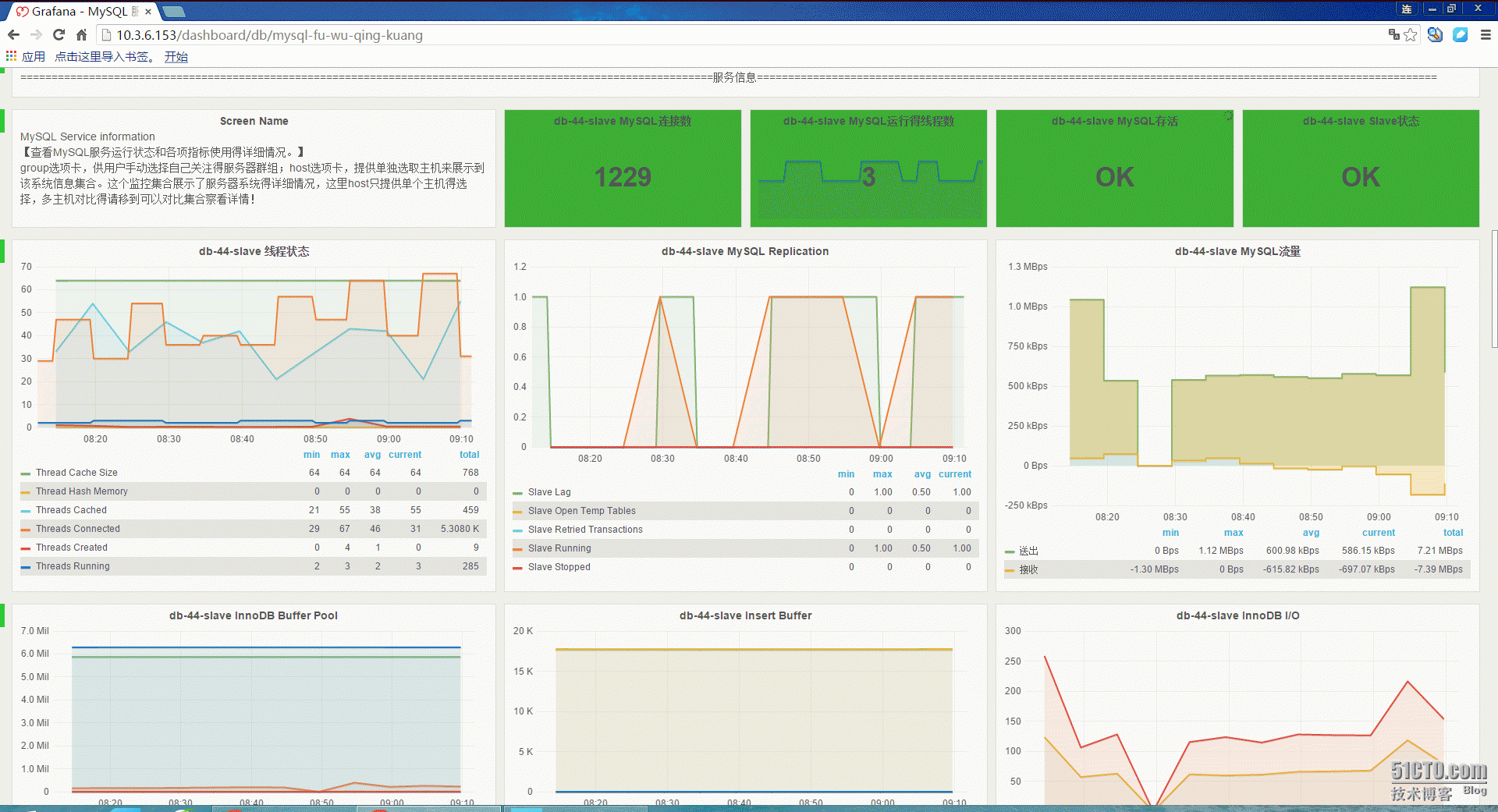Toggle the Slave Running series
The width and height of the screenshot is (1498, 812).
559,548
